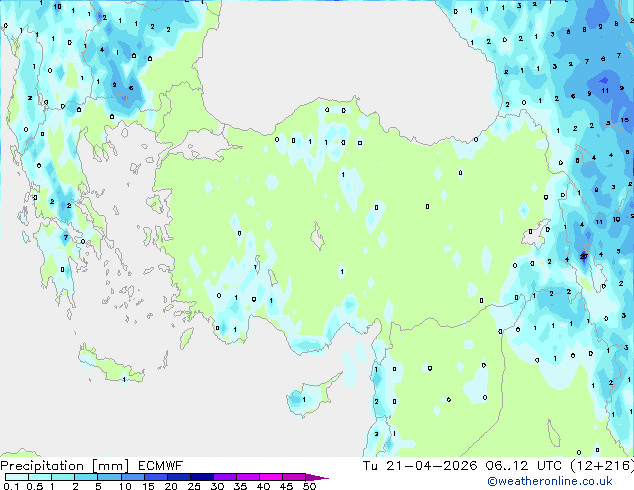The image size is (634, 490).
Task: Click the "1" value on Crete
Action: (124, 379)
